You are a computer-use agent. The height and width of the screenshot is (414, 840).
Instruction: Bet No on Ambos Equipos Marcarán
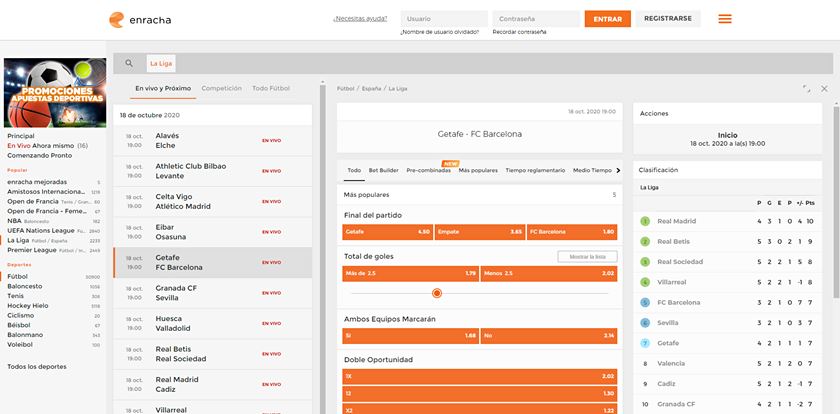tap(549, 336)
